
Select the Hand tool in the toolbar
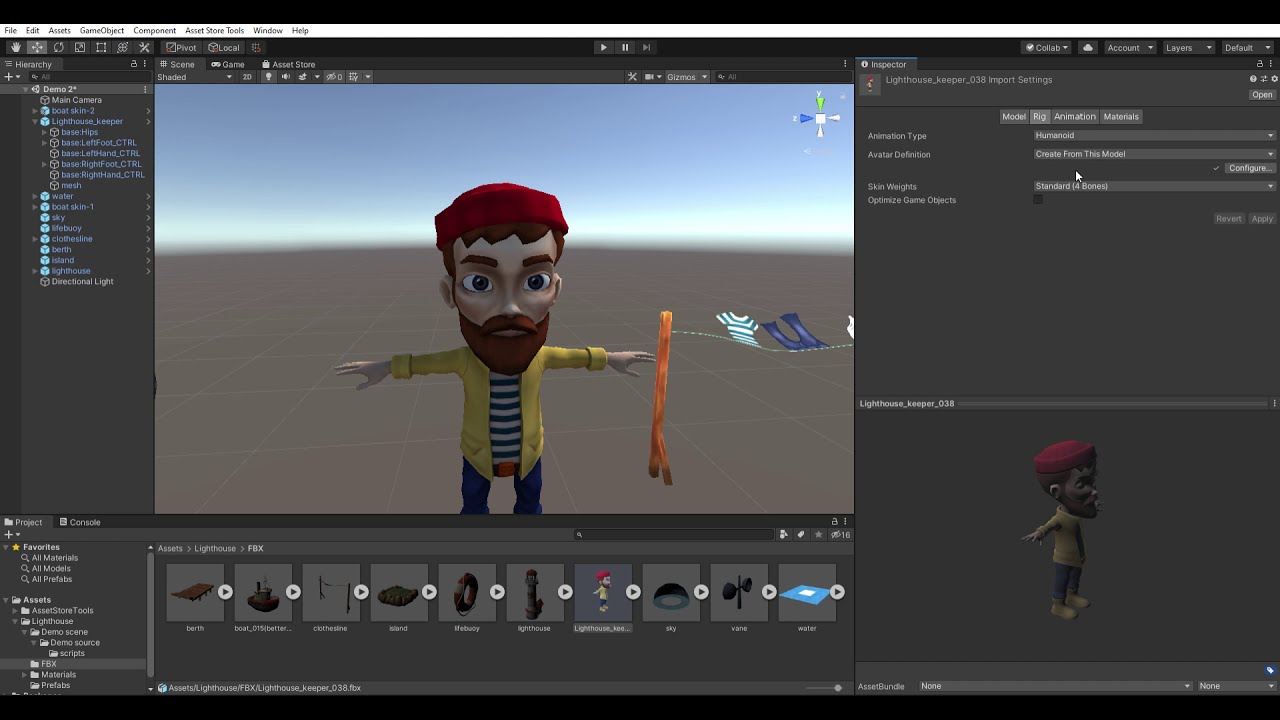15,47
